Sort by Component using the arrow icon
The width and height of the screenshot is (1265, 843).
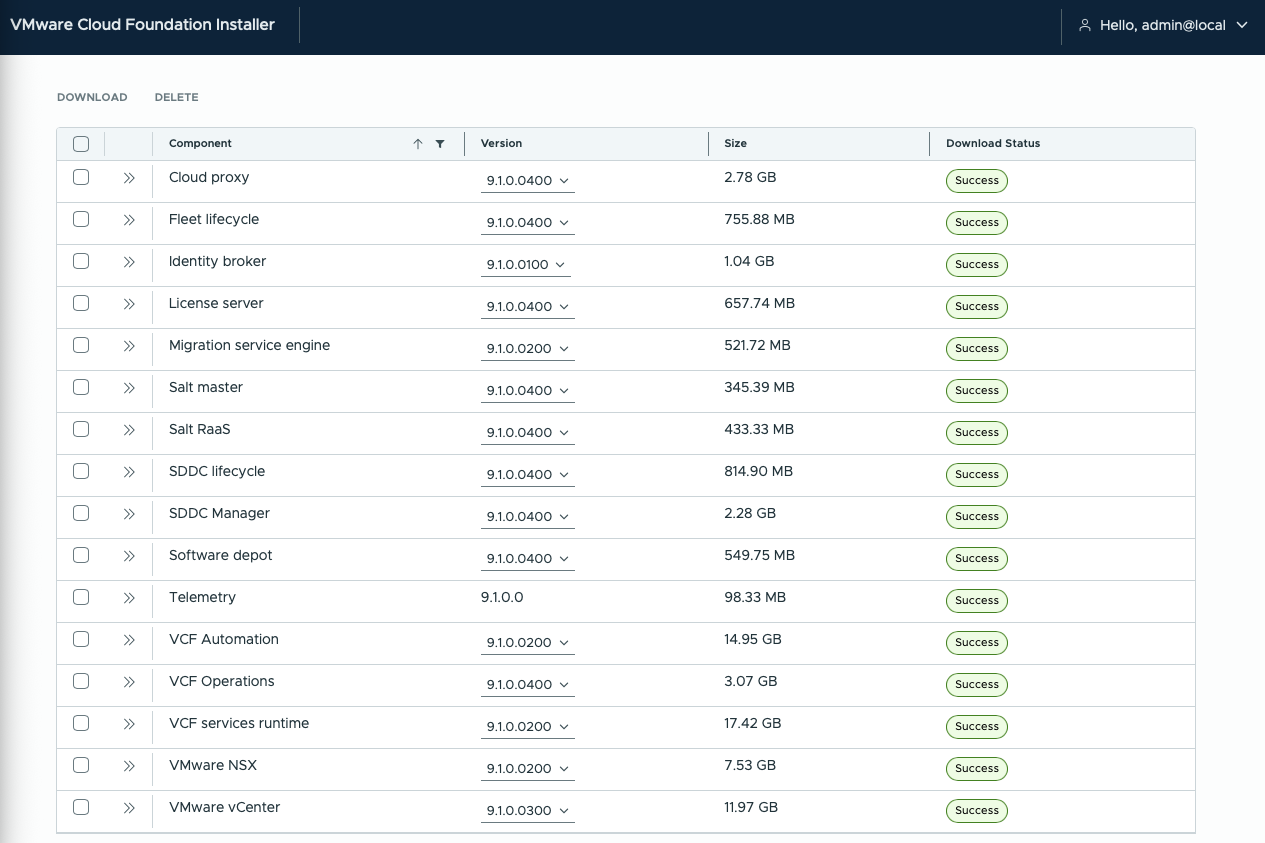coord(418,144)
